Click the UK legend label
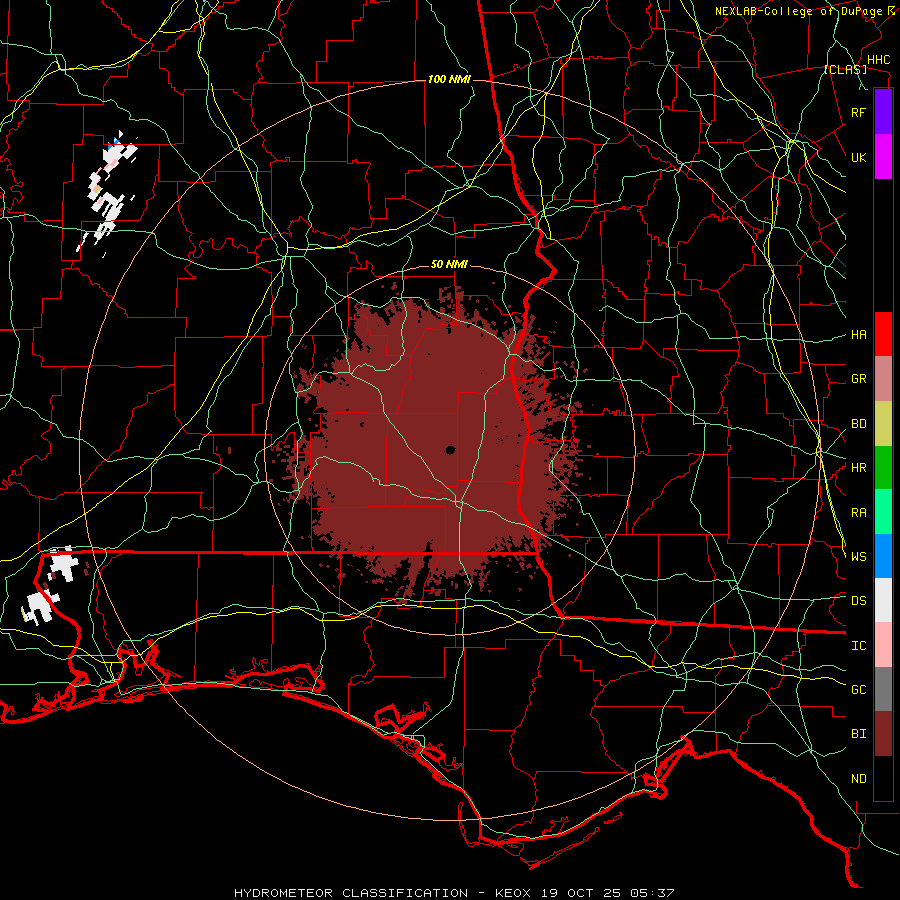Viewport: 900px width, 900px height. [859, 157]
